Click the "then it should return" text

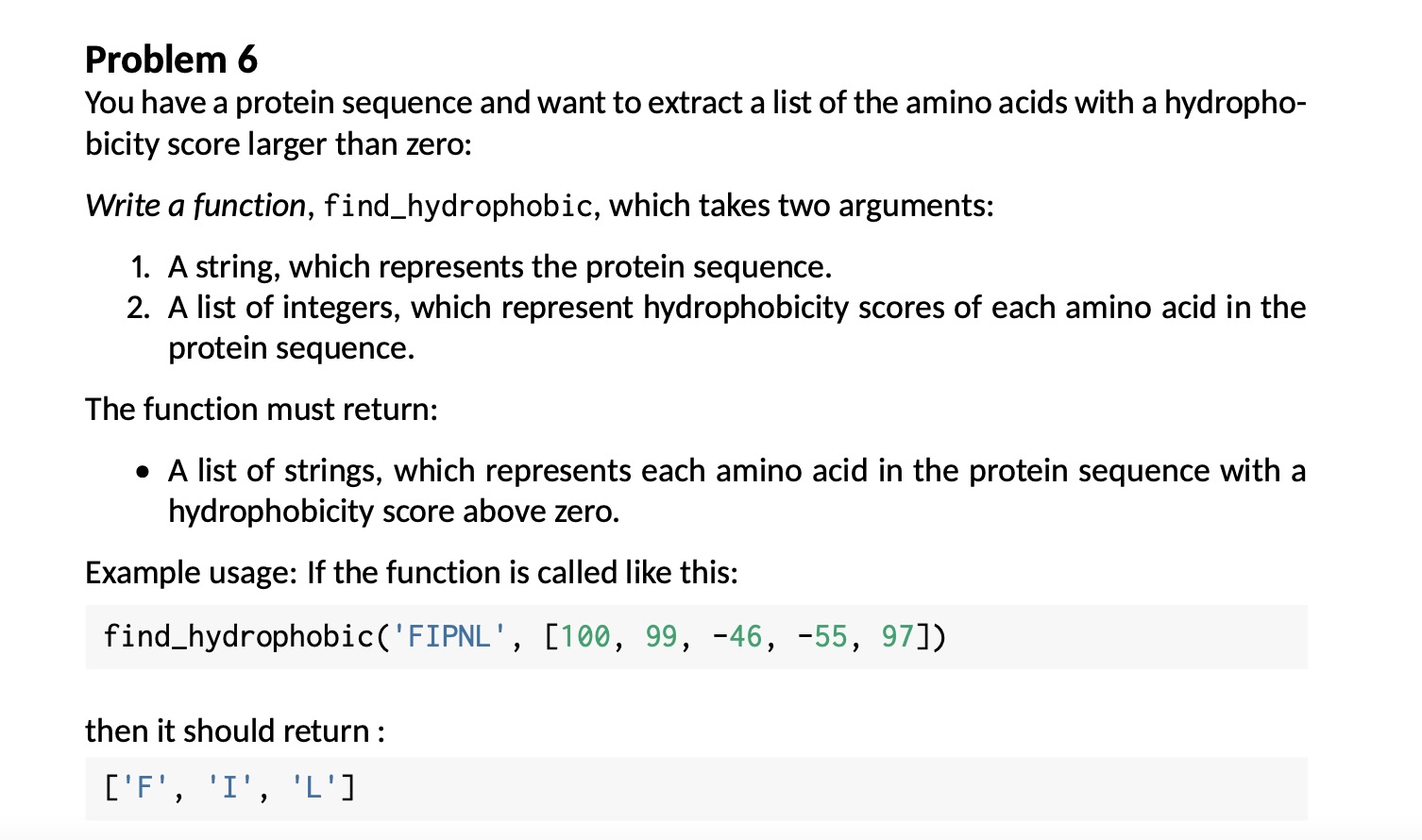(x=234, y=731)
